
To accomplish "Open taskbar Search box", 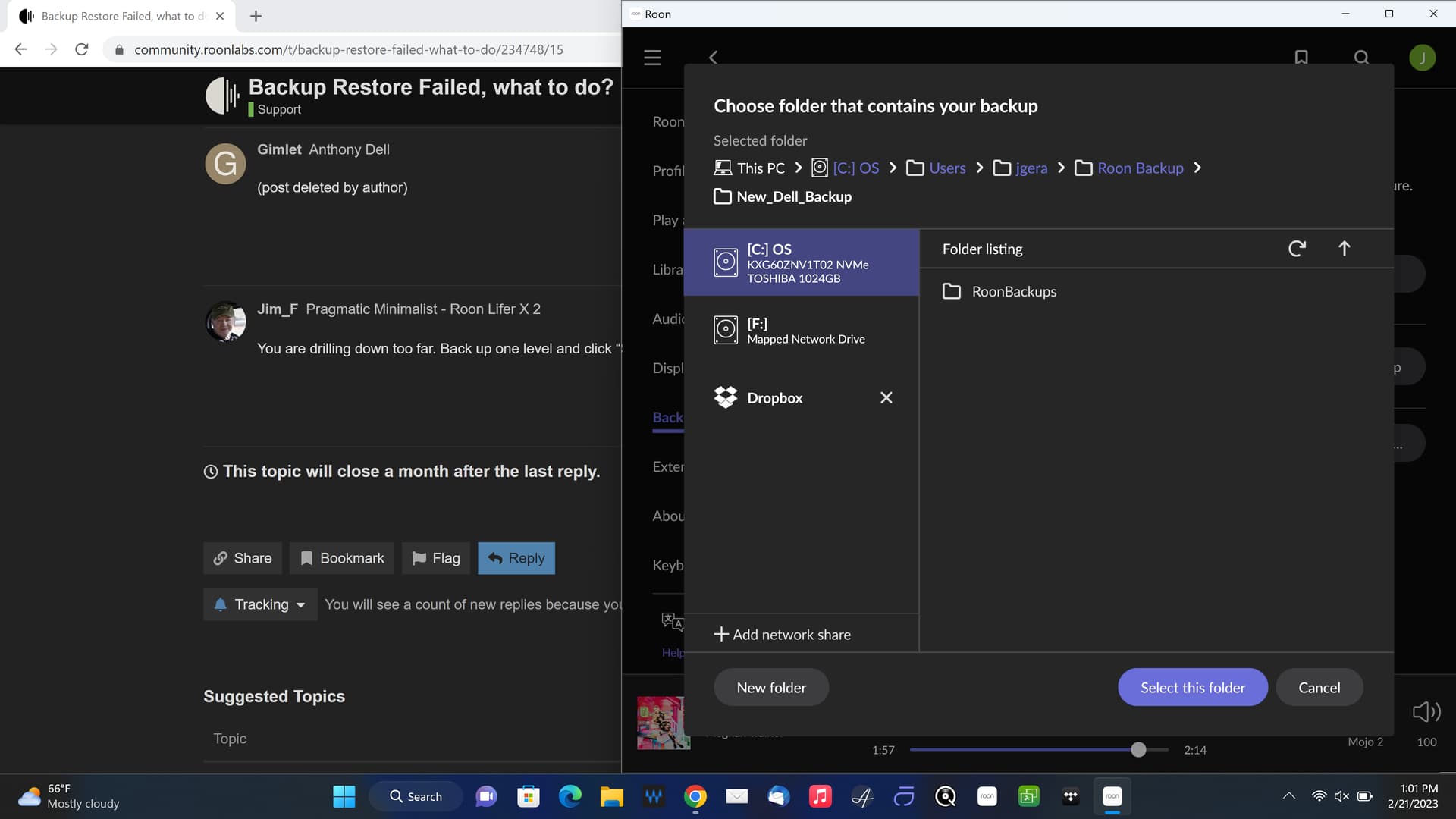I will click(x=416, y=796).
